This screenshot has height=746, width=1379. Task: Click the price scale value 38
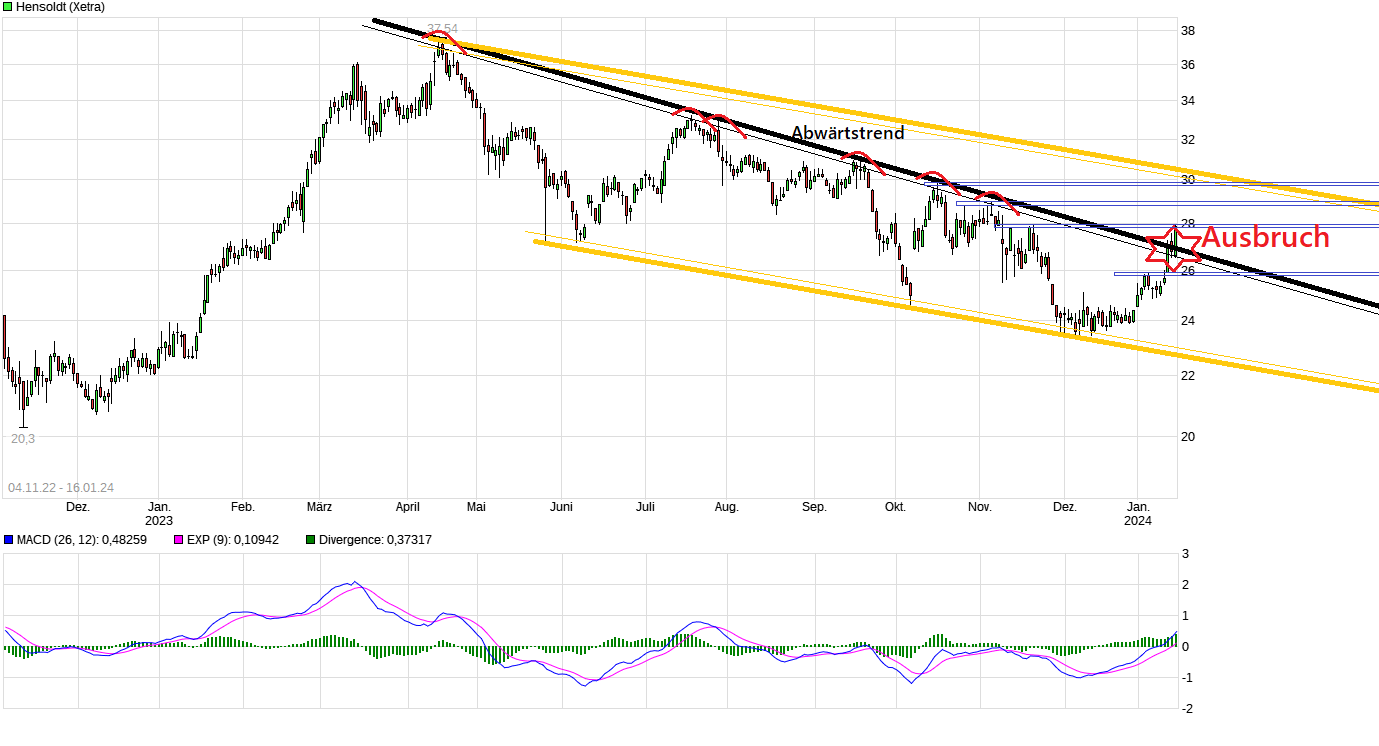pyautogui.click(x=1188, y=31)
